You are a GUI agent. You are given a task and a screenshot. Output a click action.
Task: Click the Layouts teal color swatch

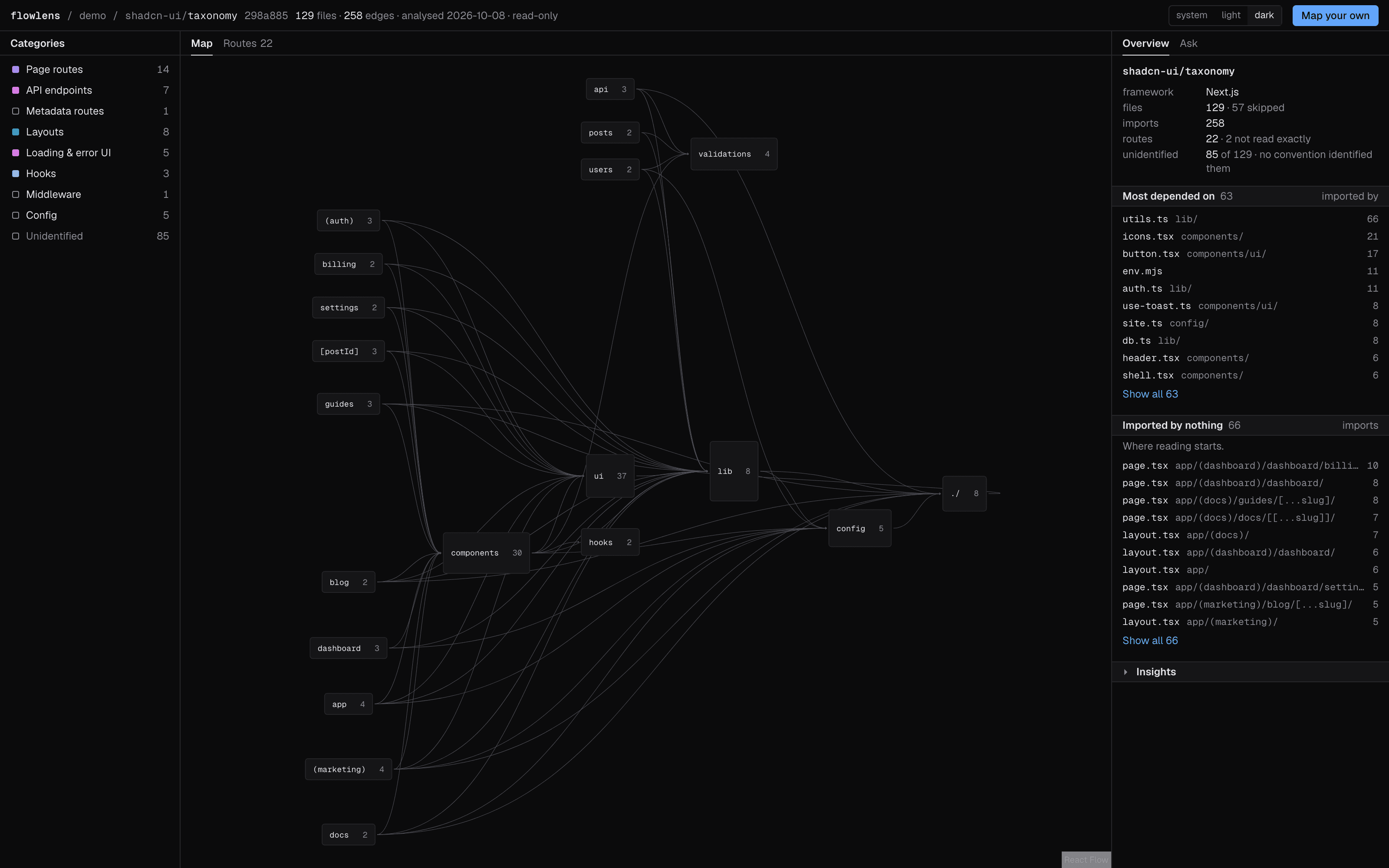point(16,132)
